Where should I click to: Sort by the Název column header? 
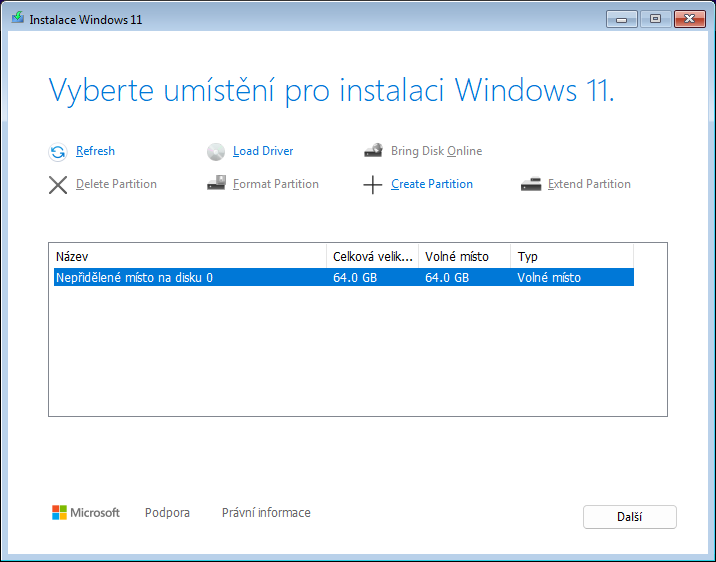click(x=190, y=257)
